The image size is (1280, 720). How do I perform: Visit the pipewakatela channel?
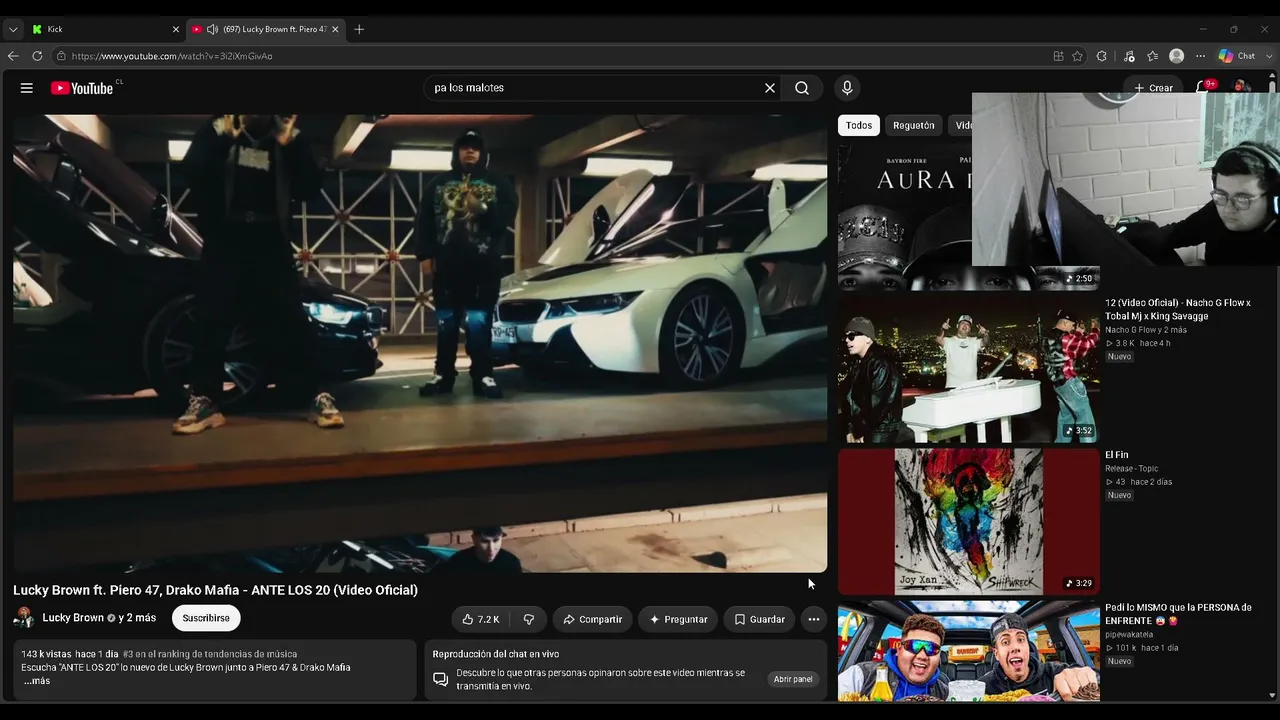[1129, 634]
